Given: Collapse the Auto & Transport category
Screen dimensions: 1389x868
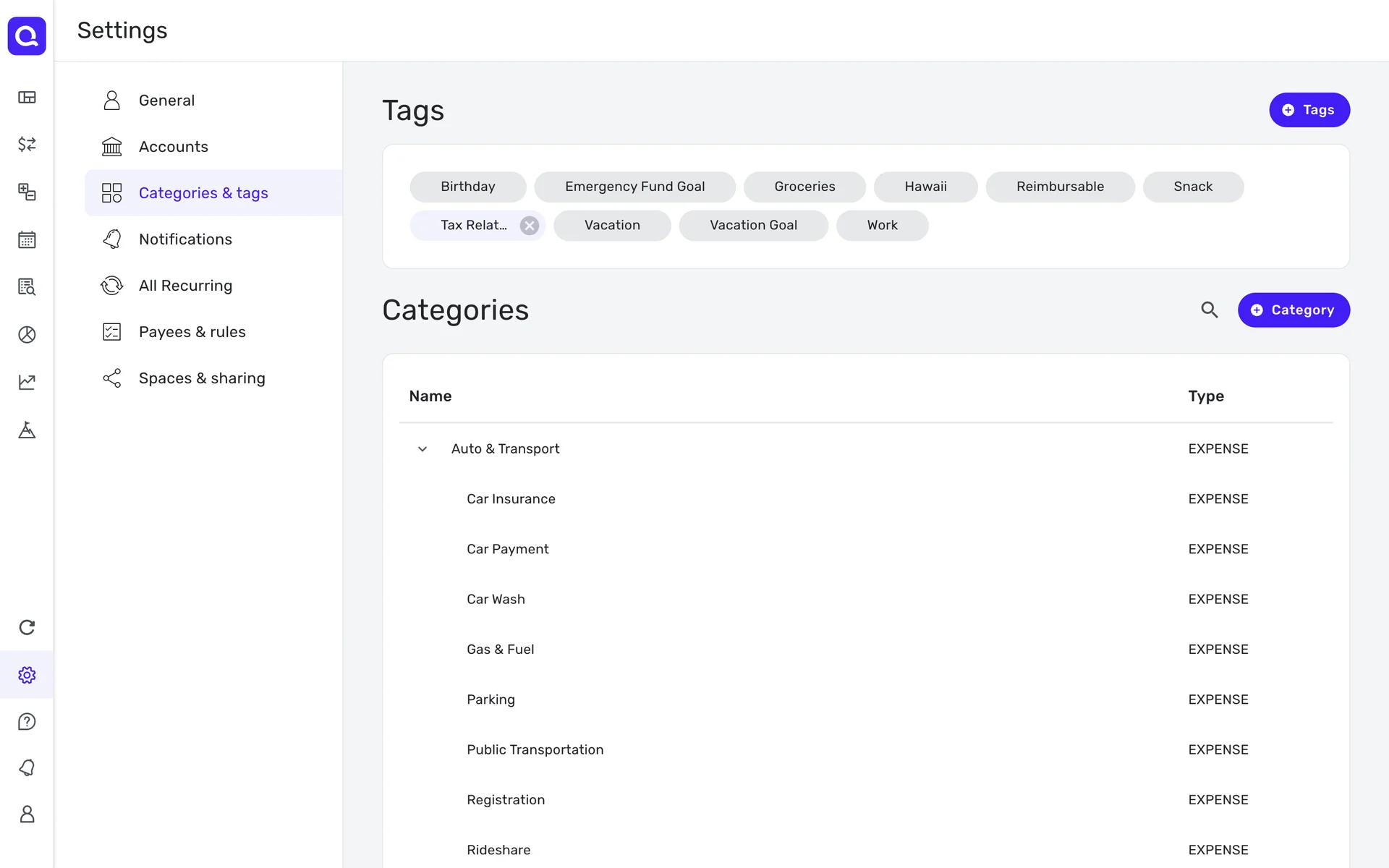Looking at the screenshot, I should click(x=422, y=449).
